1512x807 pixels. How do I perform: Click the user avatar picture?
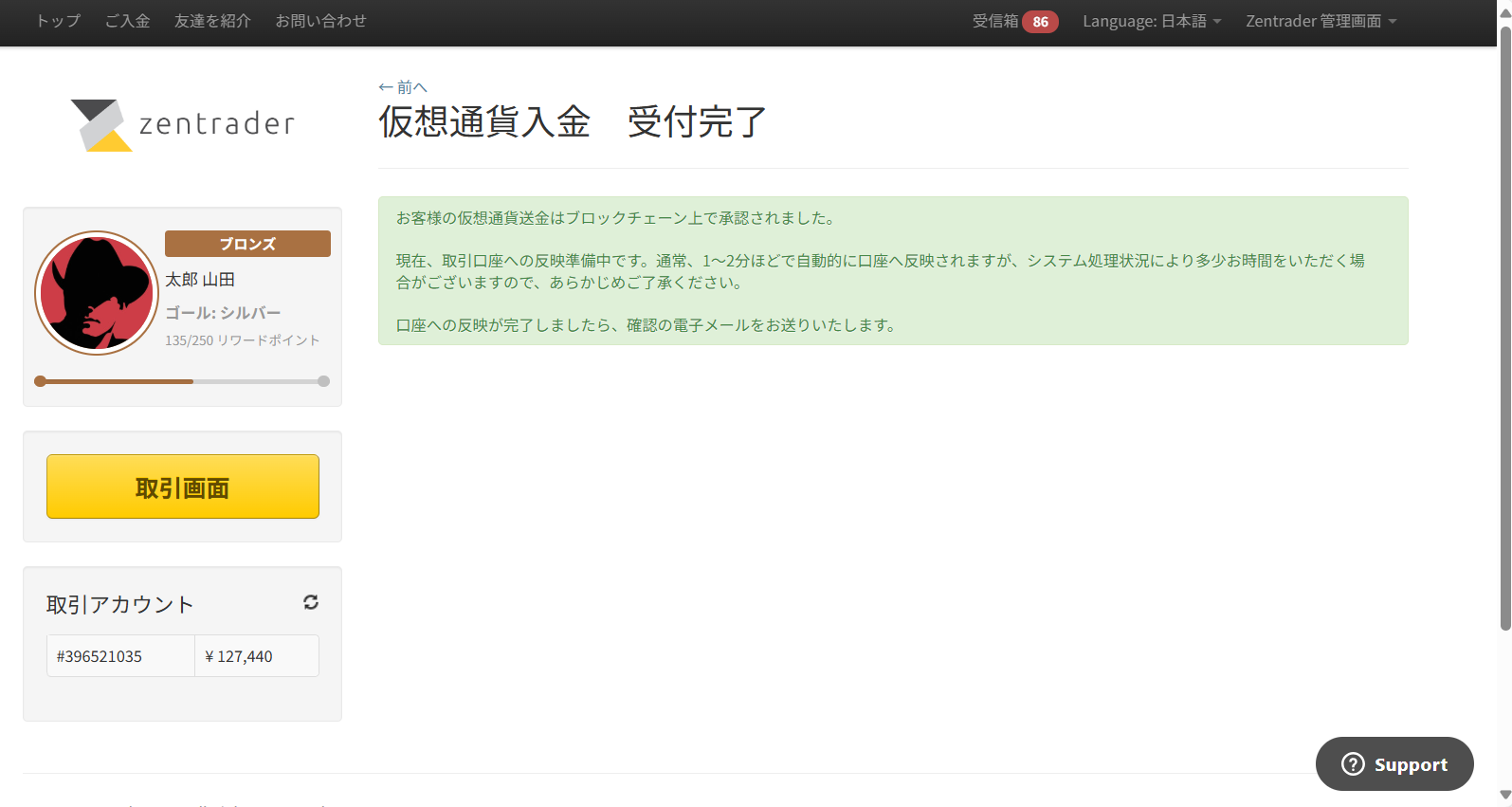point(97,293)
